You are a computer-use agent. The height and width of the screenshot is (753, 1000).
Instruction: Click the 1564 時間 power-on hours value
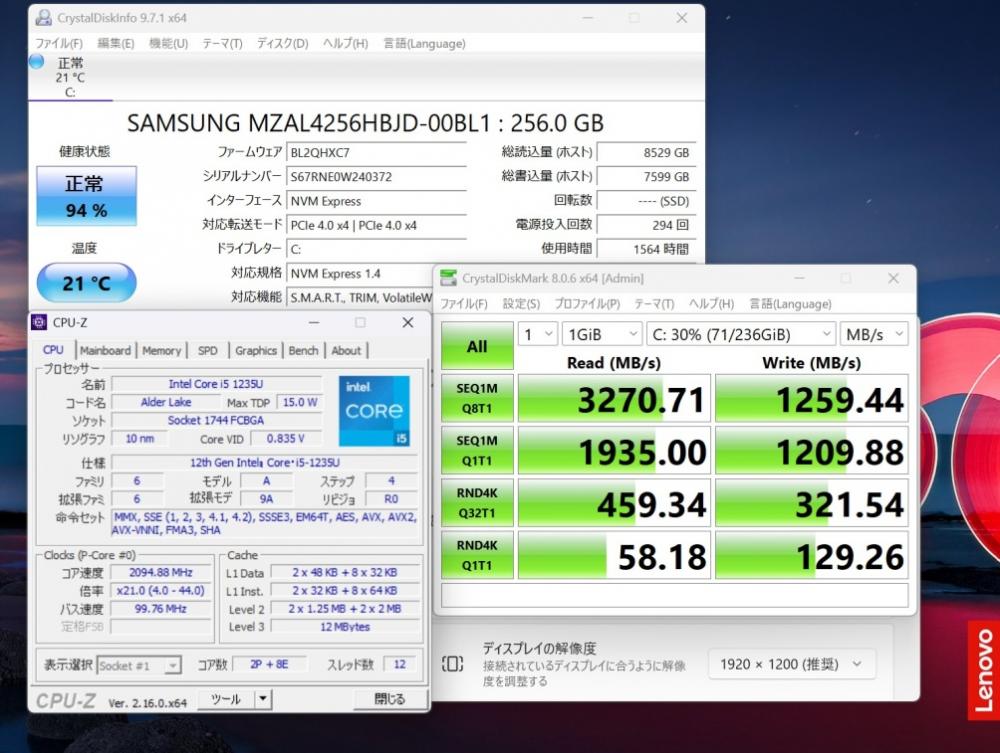pos(646,249)
